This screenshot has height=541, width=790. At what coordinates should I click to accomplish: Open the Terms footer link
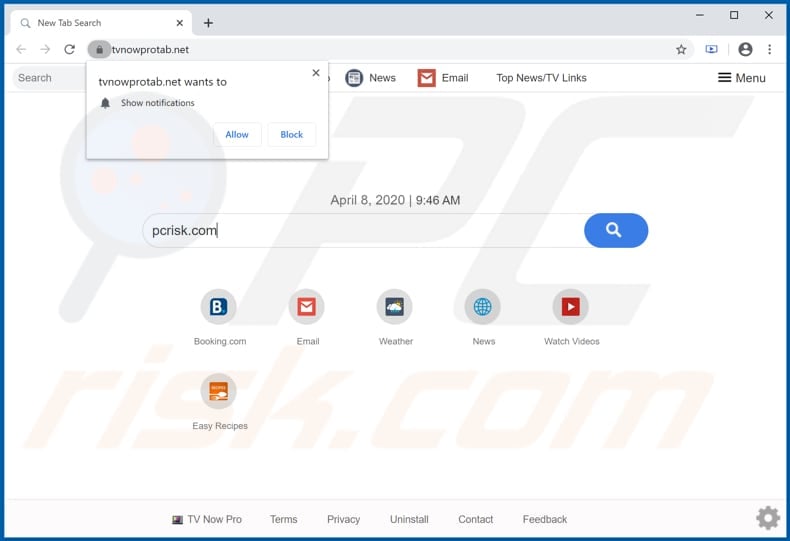pyautogui.click(x=284, y=519)
